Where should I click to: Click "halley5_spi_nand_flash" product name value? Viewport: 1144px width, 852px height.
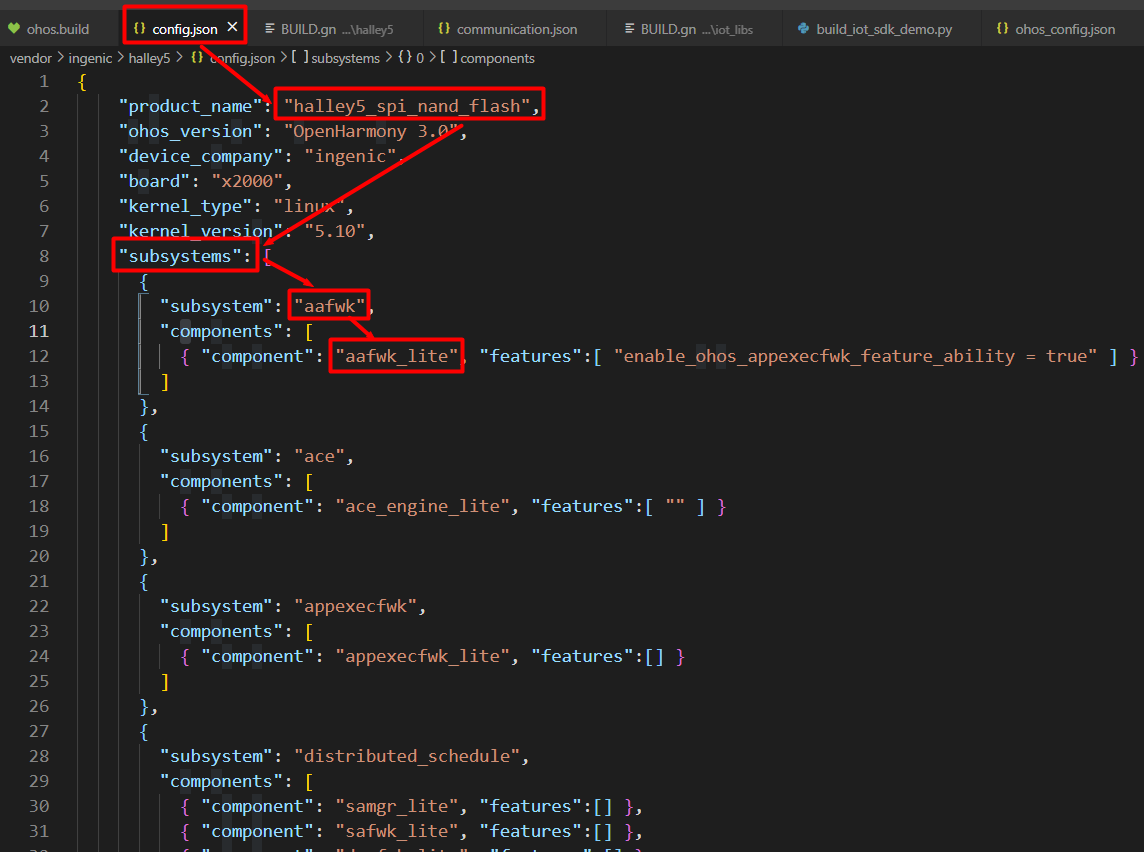point(407,106)
